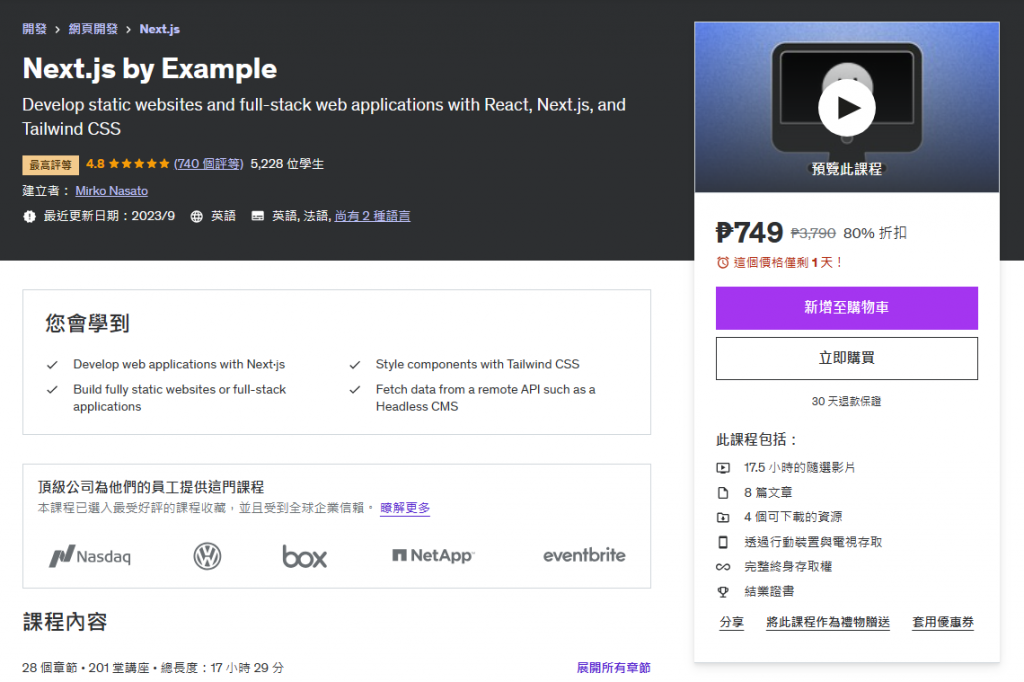The width and height of the screenshot is (1024, 682).
Task: Add course with 新增至購物車 button
Action: pyautogui.click(x=846, y=308)
